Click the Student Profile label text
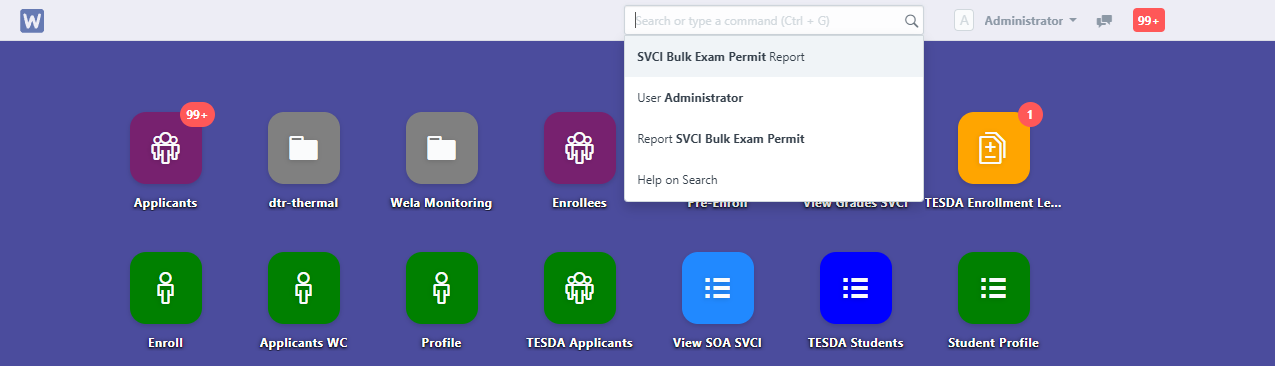The height and width of the screenshot is (366, 1275). click(x=994, y=343)
